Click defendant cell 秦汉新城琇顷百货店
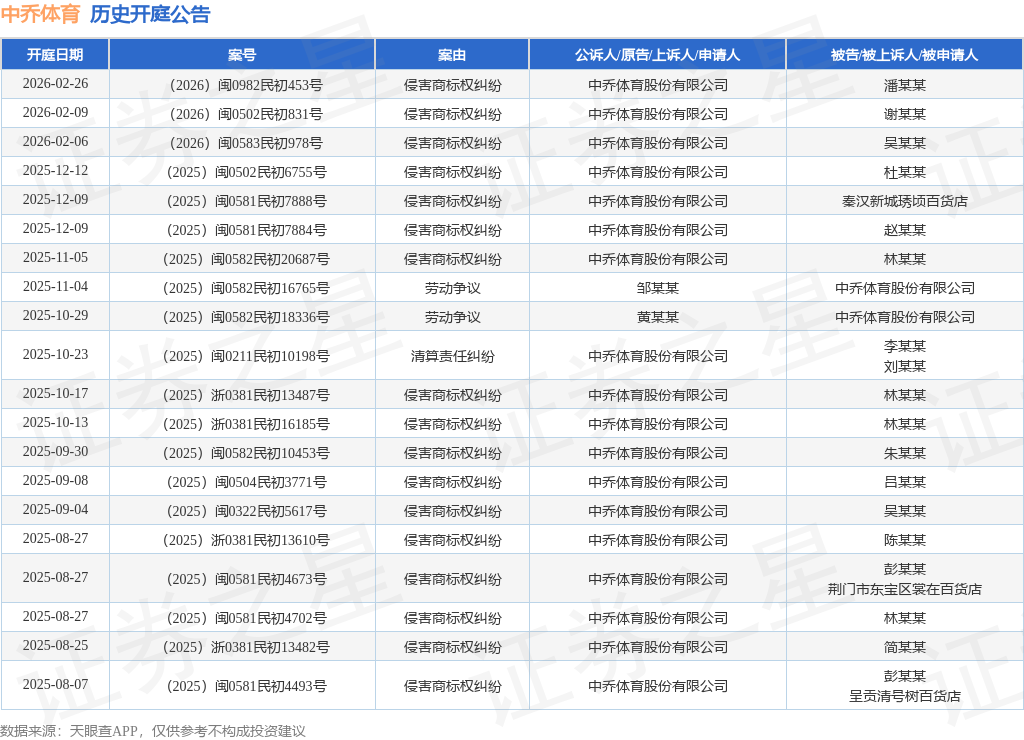Image resolution: width=1024 pixels, height=740 pixels. [x=904, y=201]
